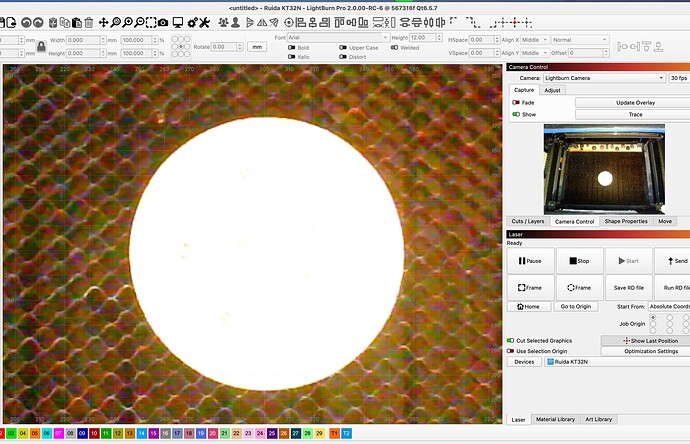Screen dimensions: 690x444
Task: Click the Update Overlay button
Action: 635,103
